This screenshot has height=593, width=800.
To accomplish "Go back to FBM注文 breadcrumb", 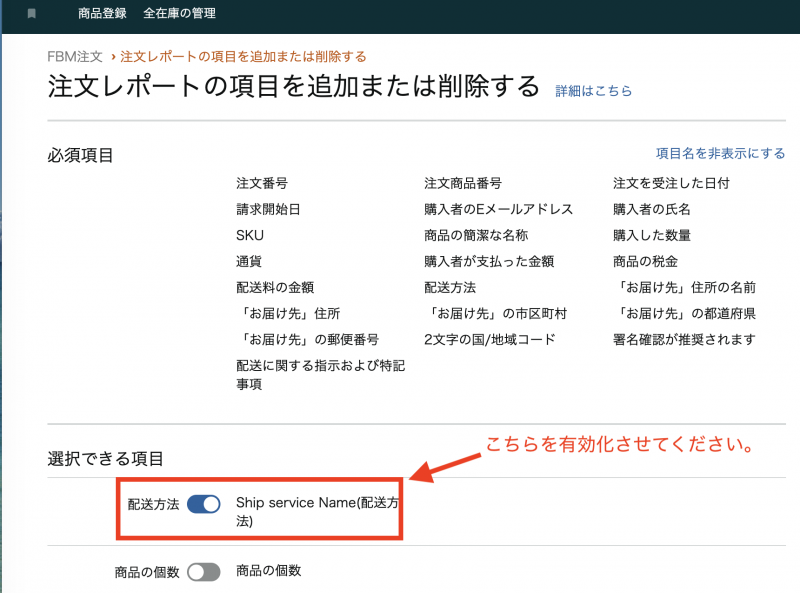I will pos(75,57).
